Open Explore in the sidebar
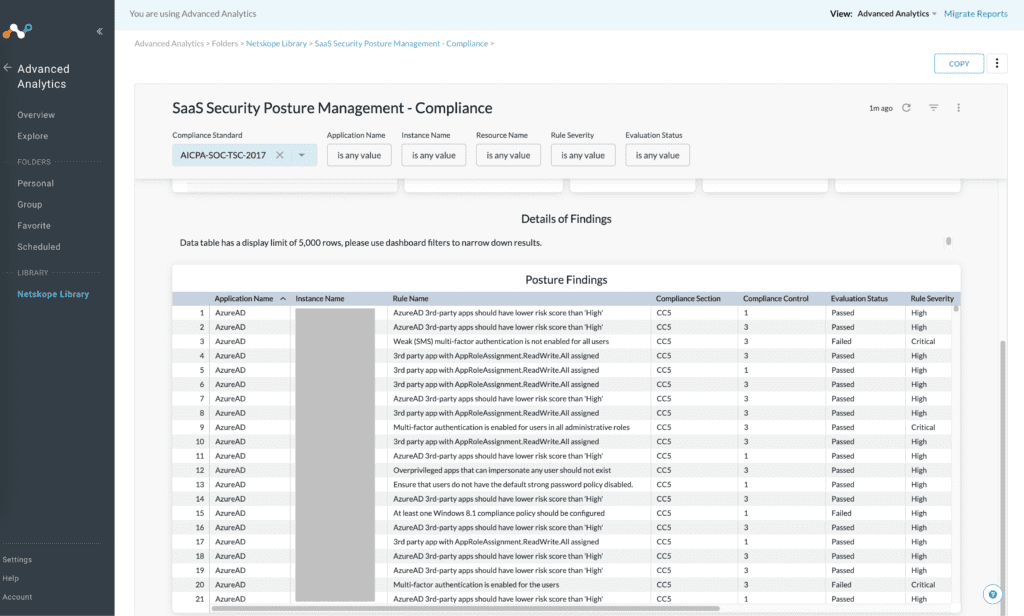This screenshot has height=616, width=1024. click(33, 136)
